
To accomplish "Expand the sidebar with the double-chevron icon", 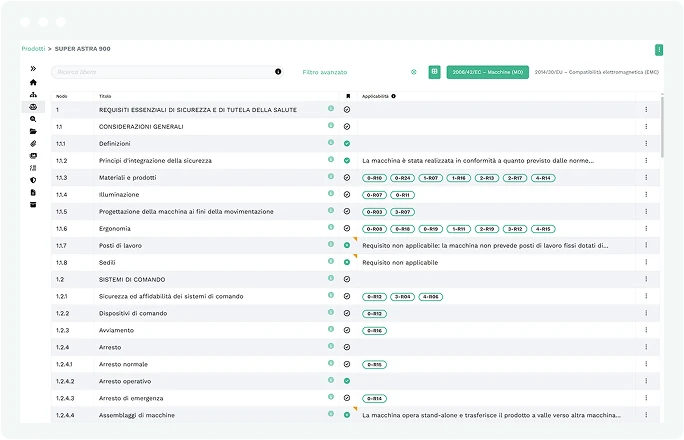I will (33, 68).
